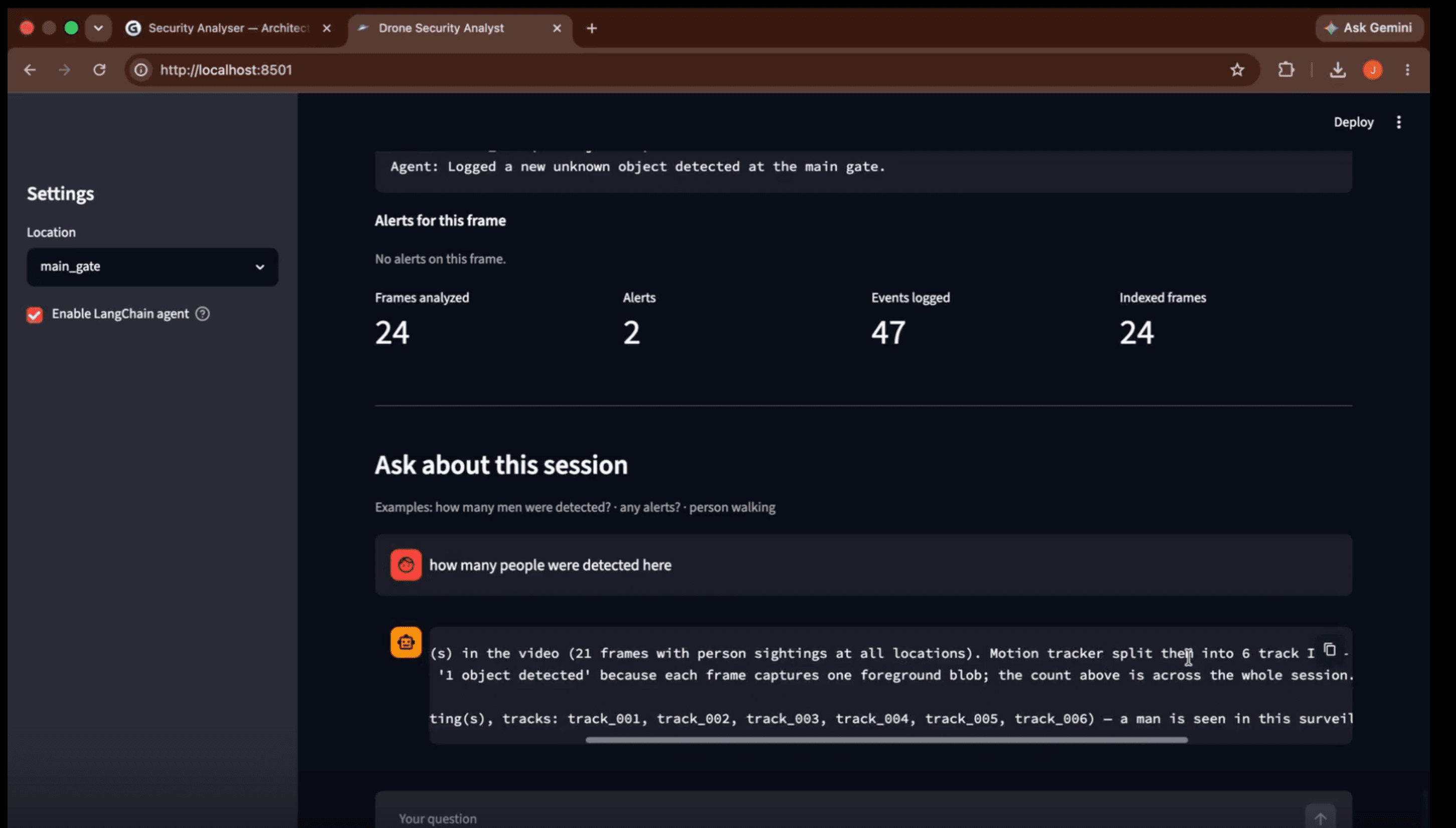1456x828 pixels.
Task: Click 'No alerts on this frame.' text
Action: pyautogui.click(x=440, y=259)
